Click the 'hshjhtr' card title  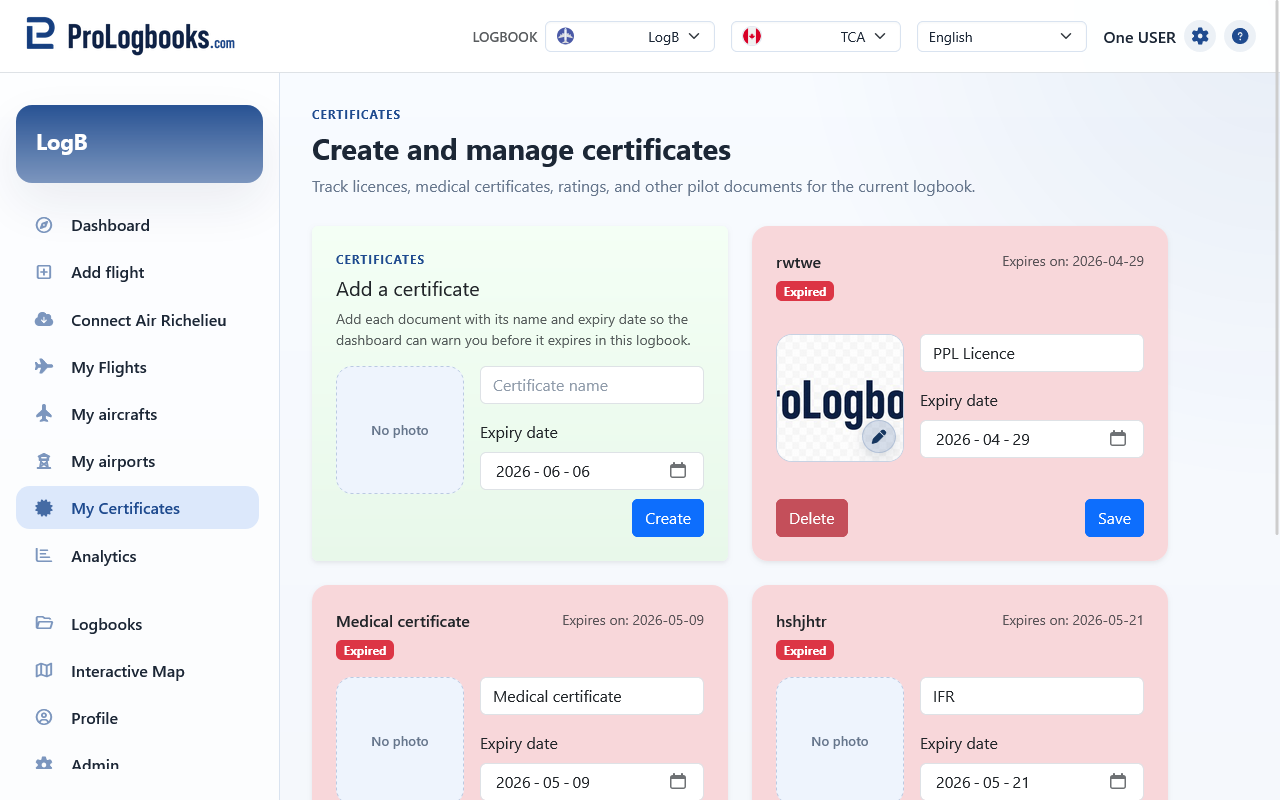(801, 621)
